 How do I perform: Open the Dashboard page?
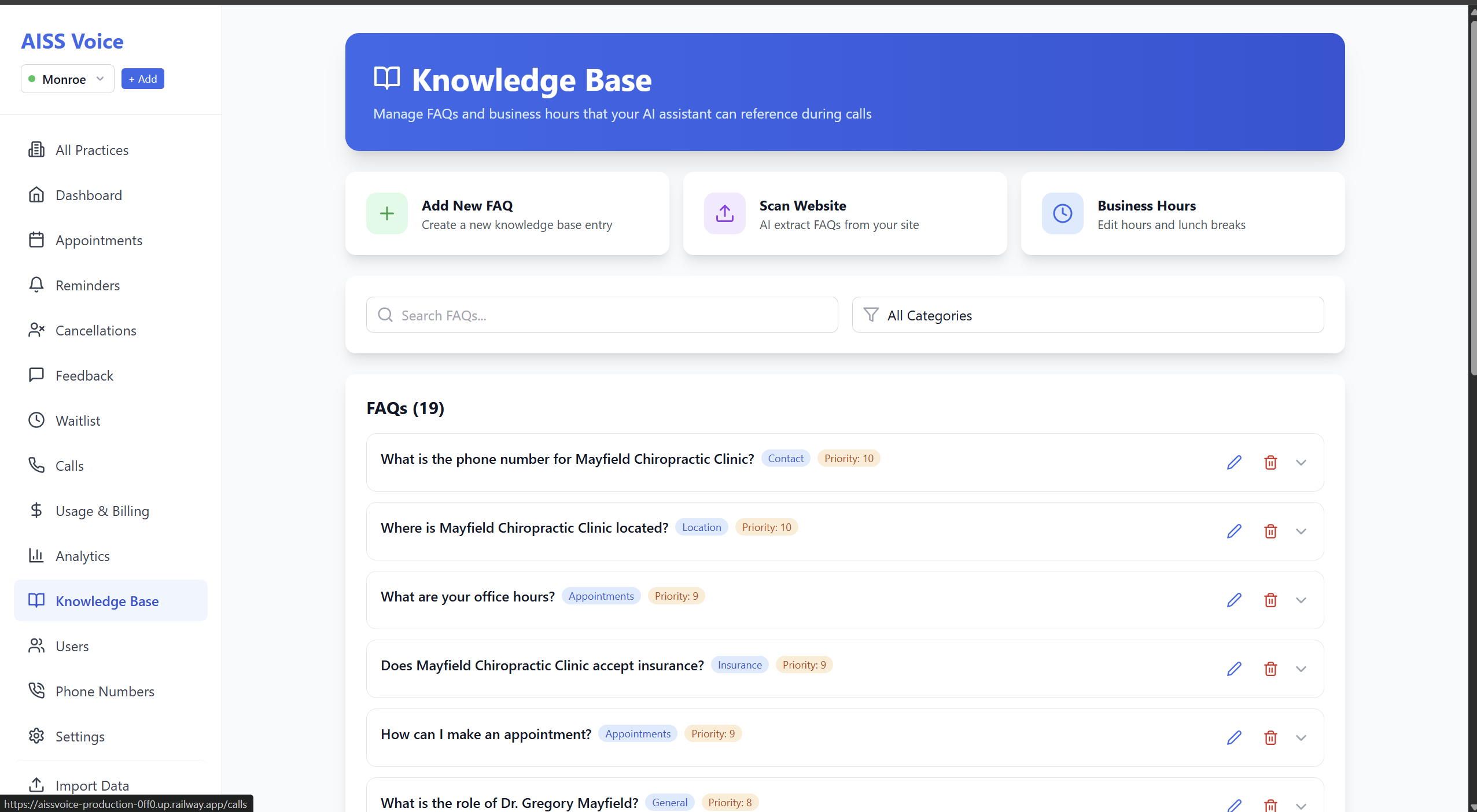tap(111, 195)
